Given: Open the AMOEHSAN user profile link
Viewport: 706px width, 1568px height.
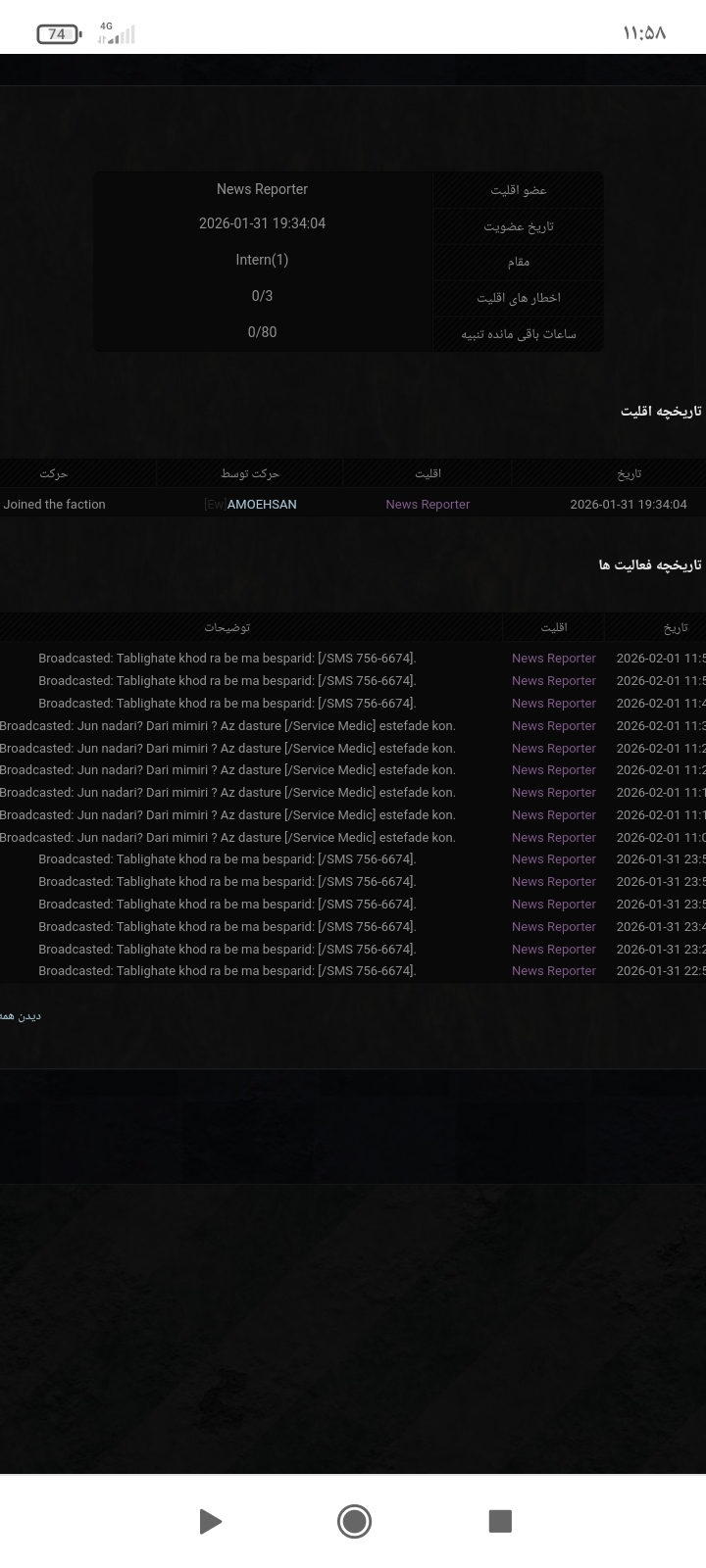Looking at the screenshot, I should coord(261,505).
